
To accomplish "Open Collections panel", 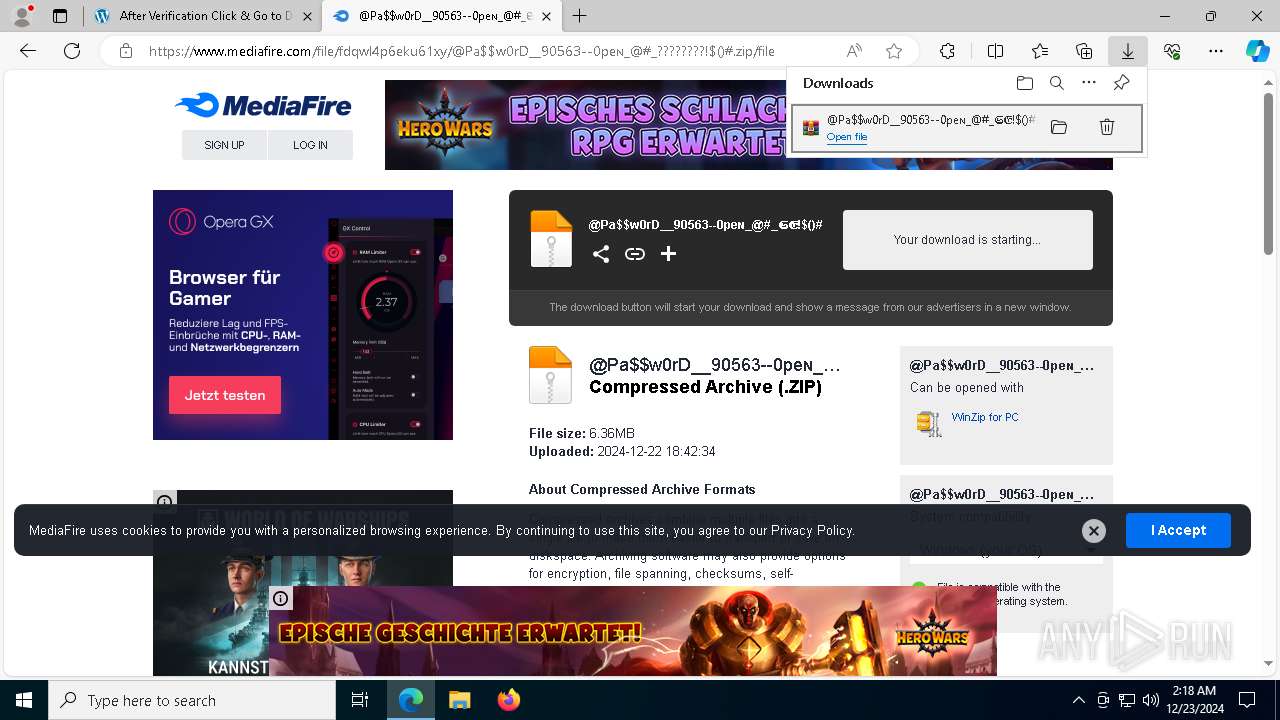I will click(x=1084, y=51).
